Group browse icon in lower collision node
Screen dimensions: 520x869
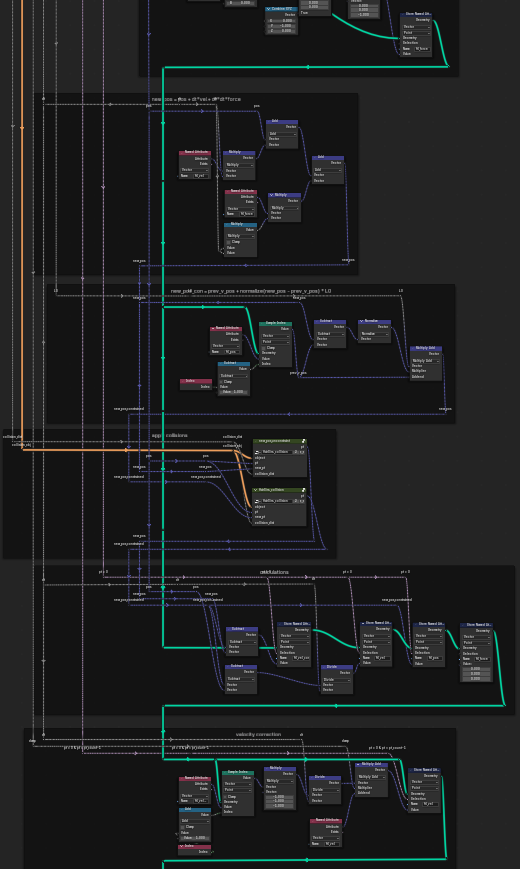[257, 500]
